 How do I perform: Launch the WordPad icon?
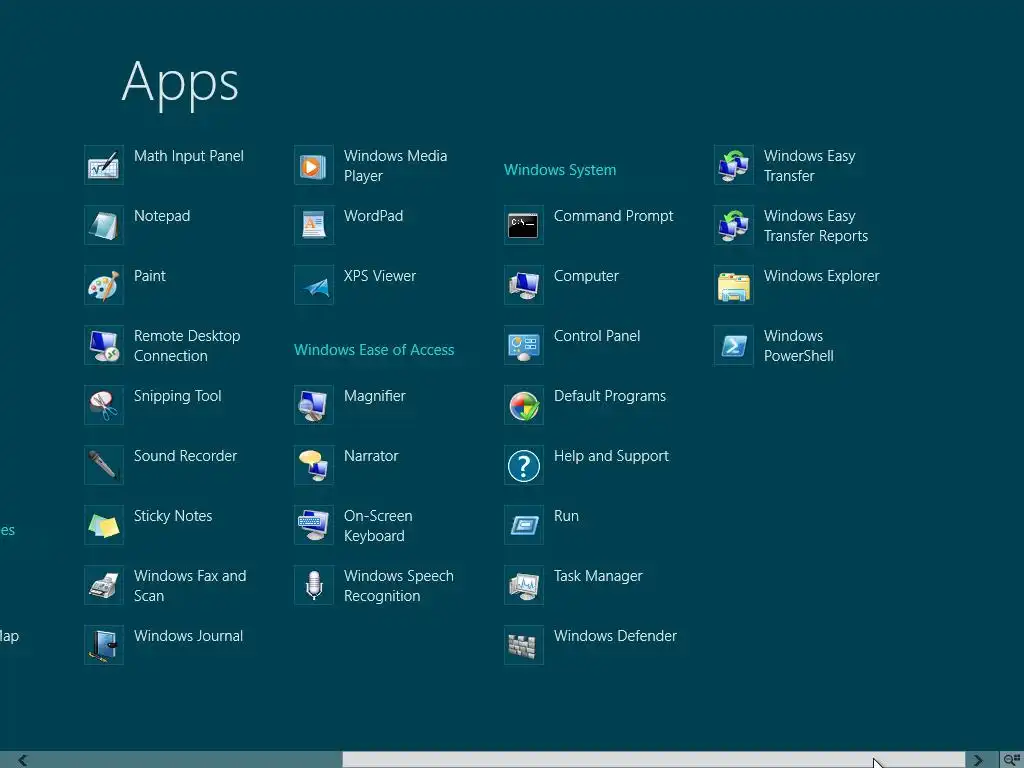coord(314,225)
